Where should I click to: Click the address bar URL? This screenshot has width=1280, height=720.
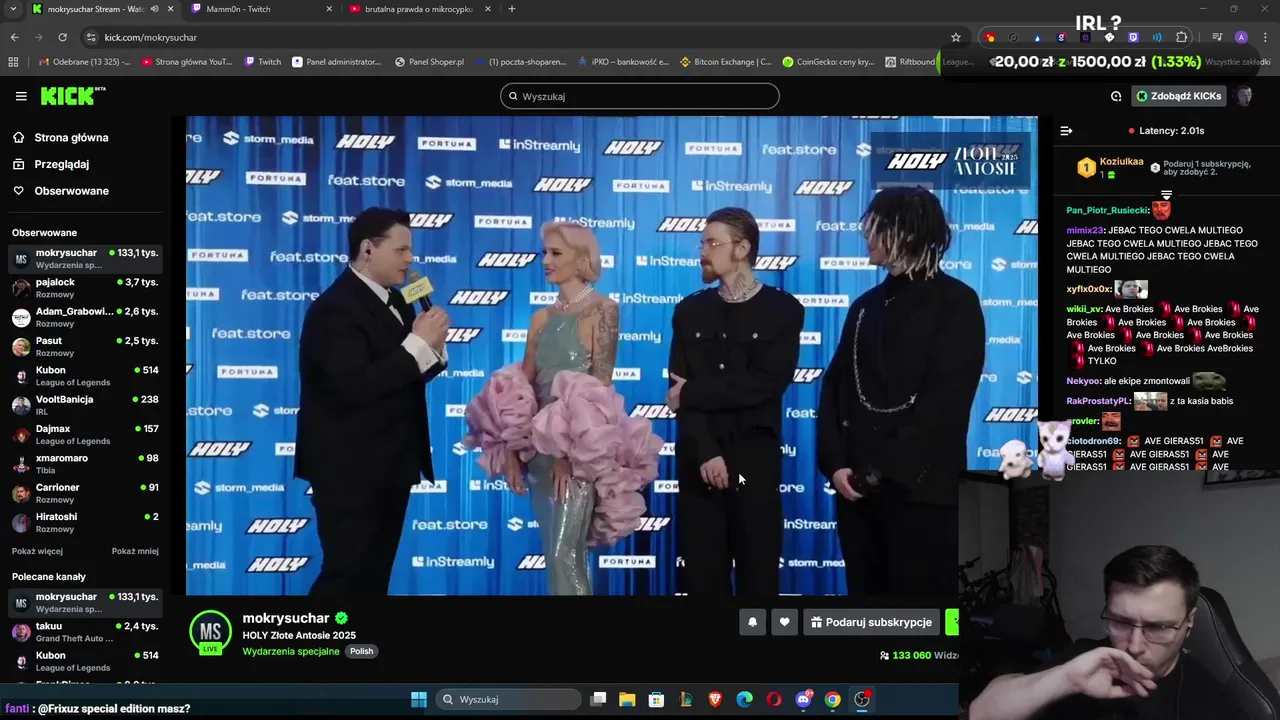tap(150, 37)
